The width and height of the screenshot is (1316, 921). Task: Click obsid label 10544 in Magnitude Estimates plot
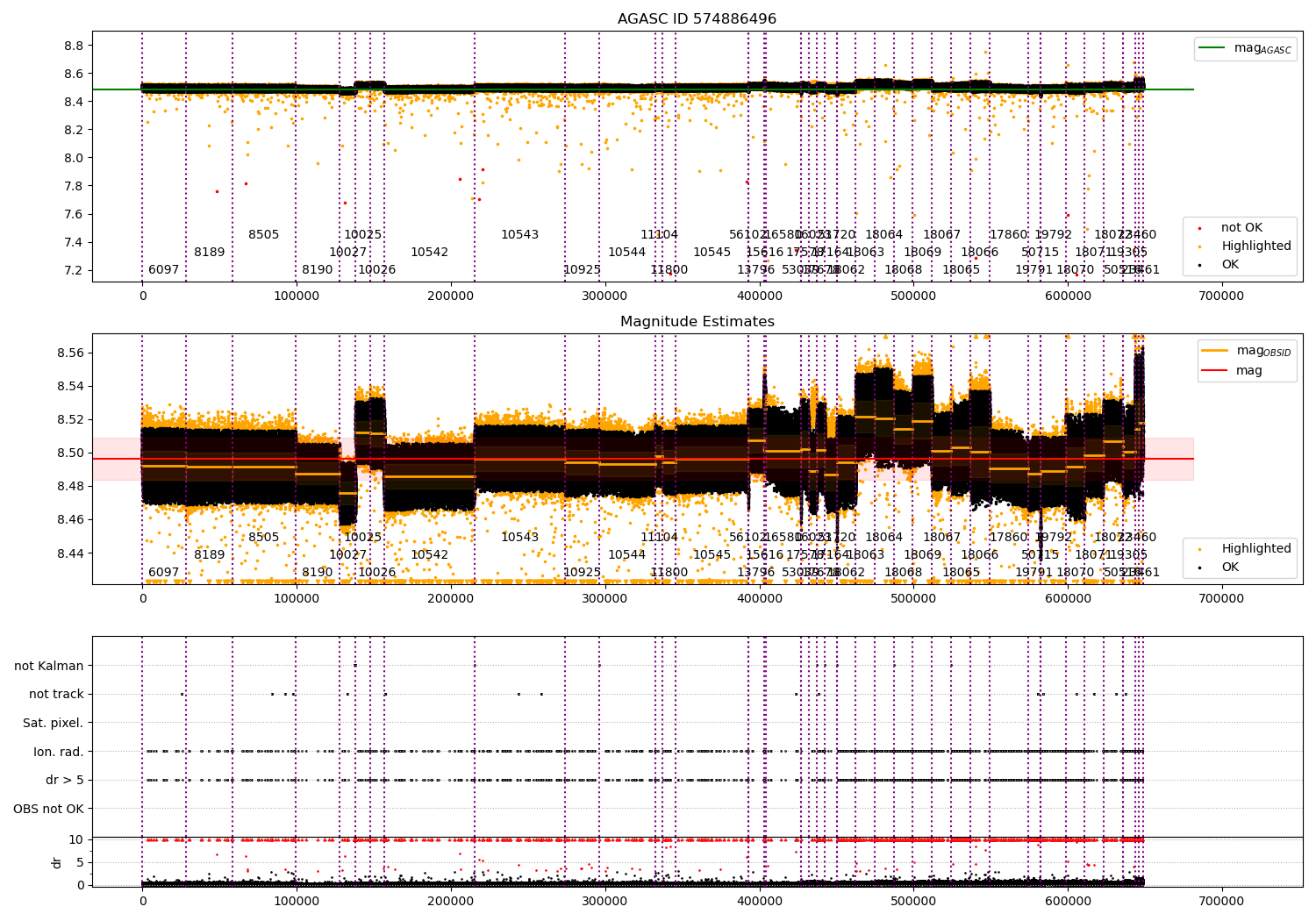[626, 554]
